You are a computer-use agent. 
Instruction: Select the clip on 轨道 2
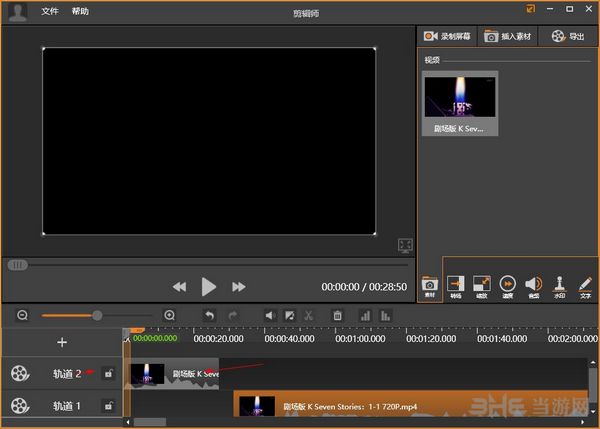coord(172,374)
